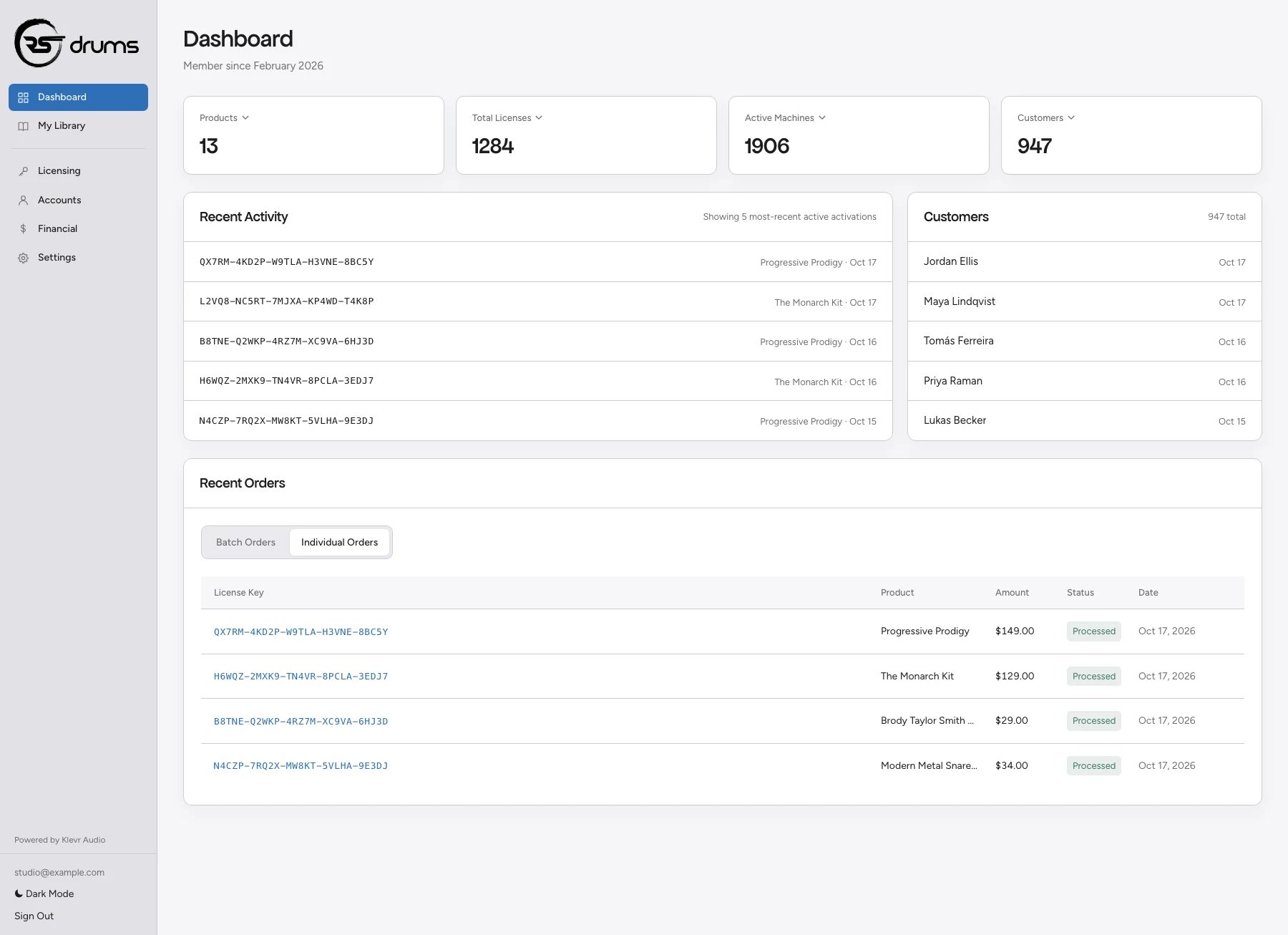Click the Licensing key icon
1288x935 pixels.
[x=23, y=171]
